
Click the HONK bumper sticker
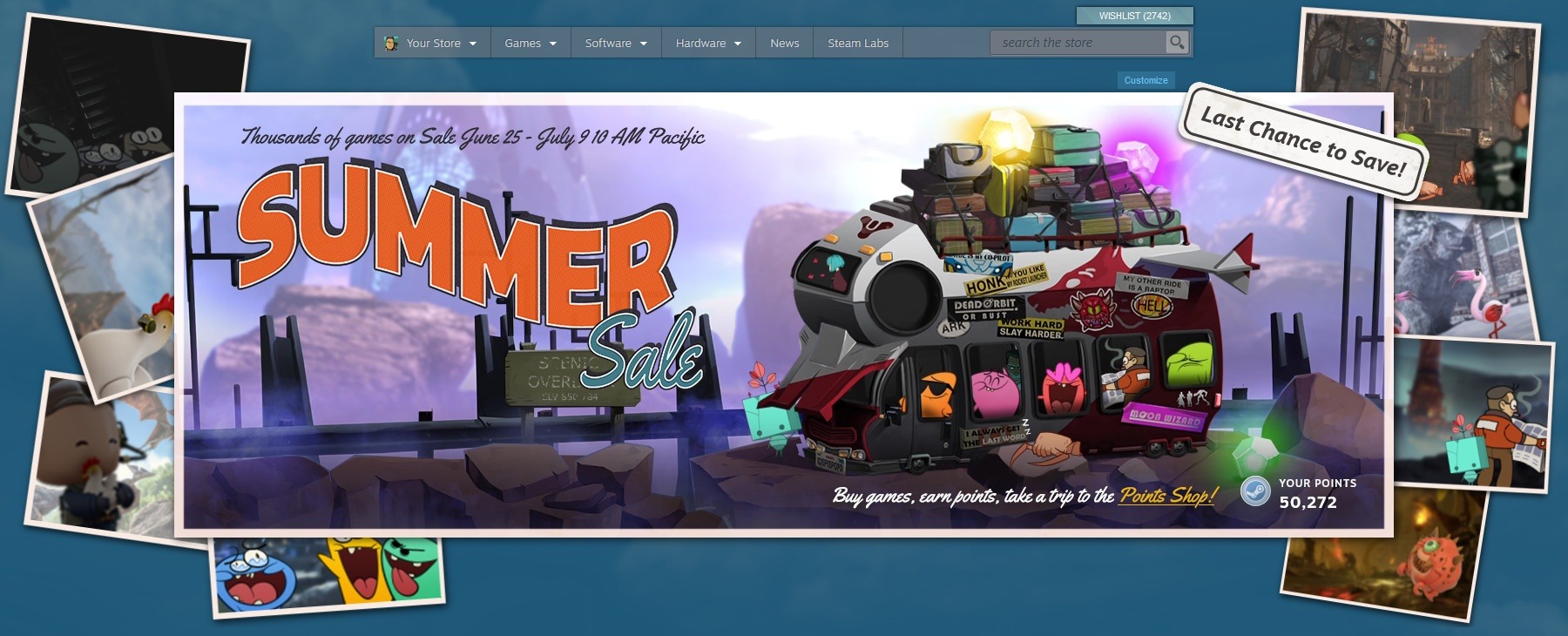tap(986, 285)
